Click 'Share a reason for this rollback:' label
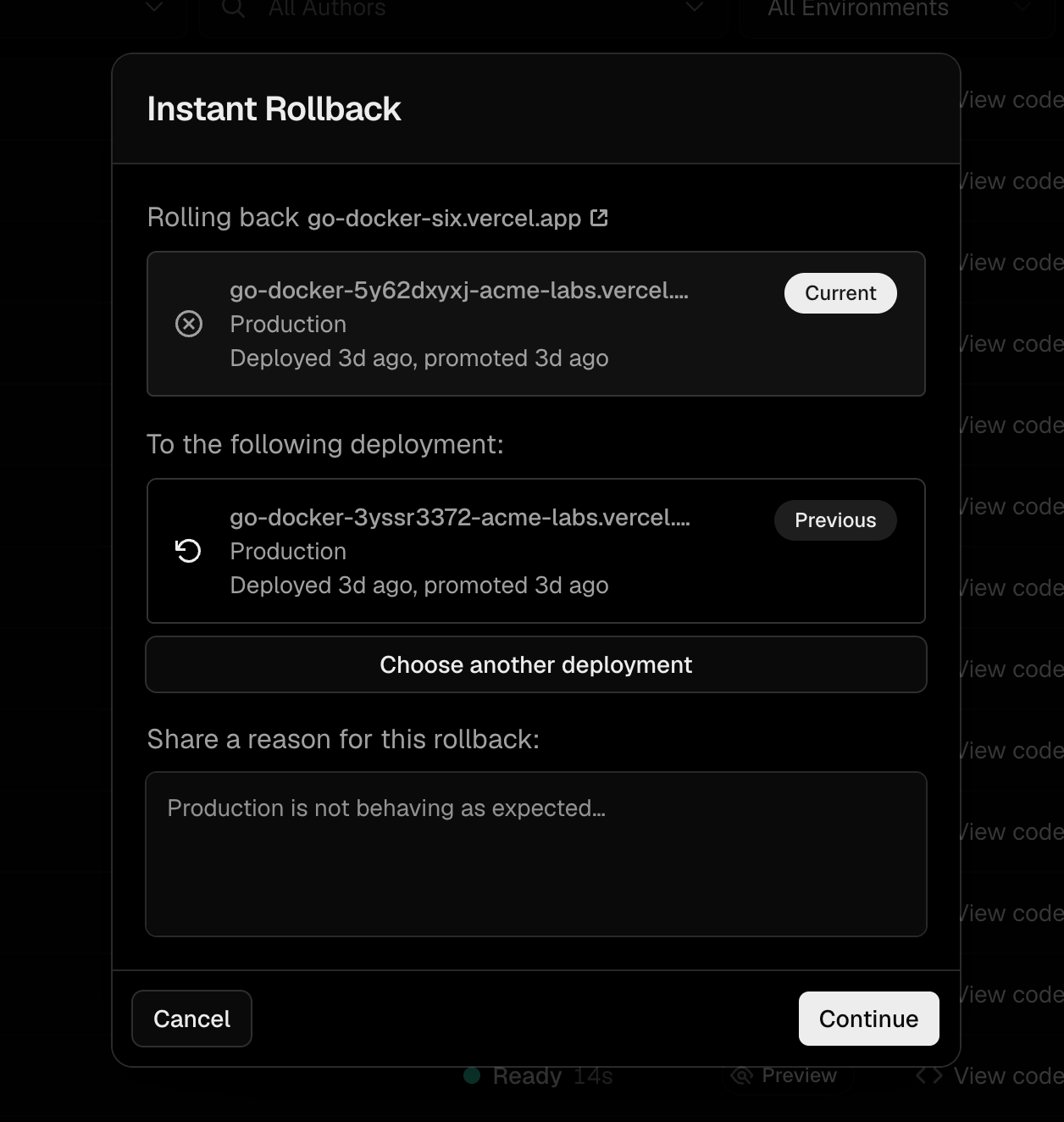Viewport: 1064px width, 1122px height. click(343, 739)
